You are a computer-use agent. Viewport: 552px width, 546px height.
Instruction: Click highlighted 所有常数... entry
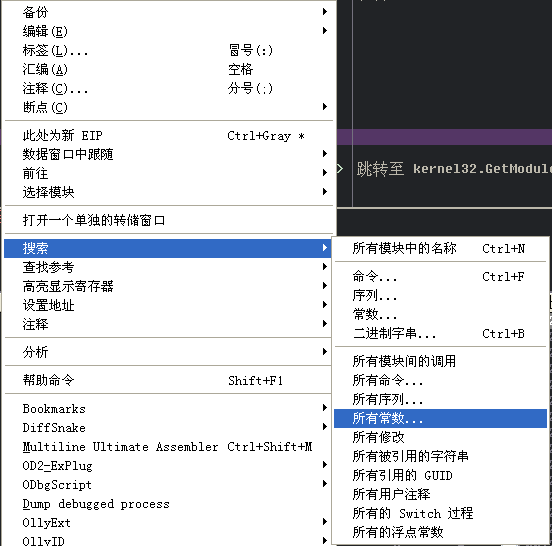440,418
